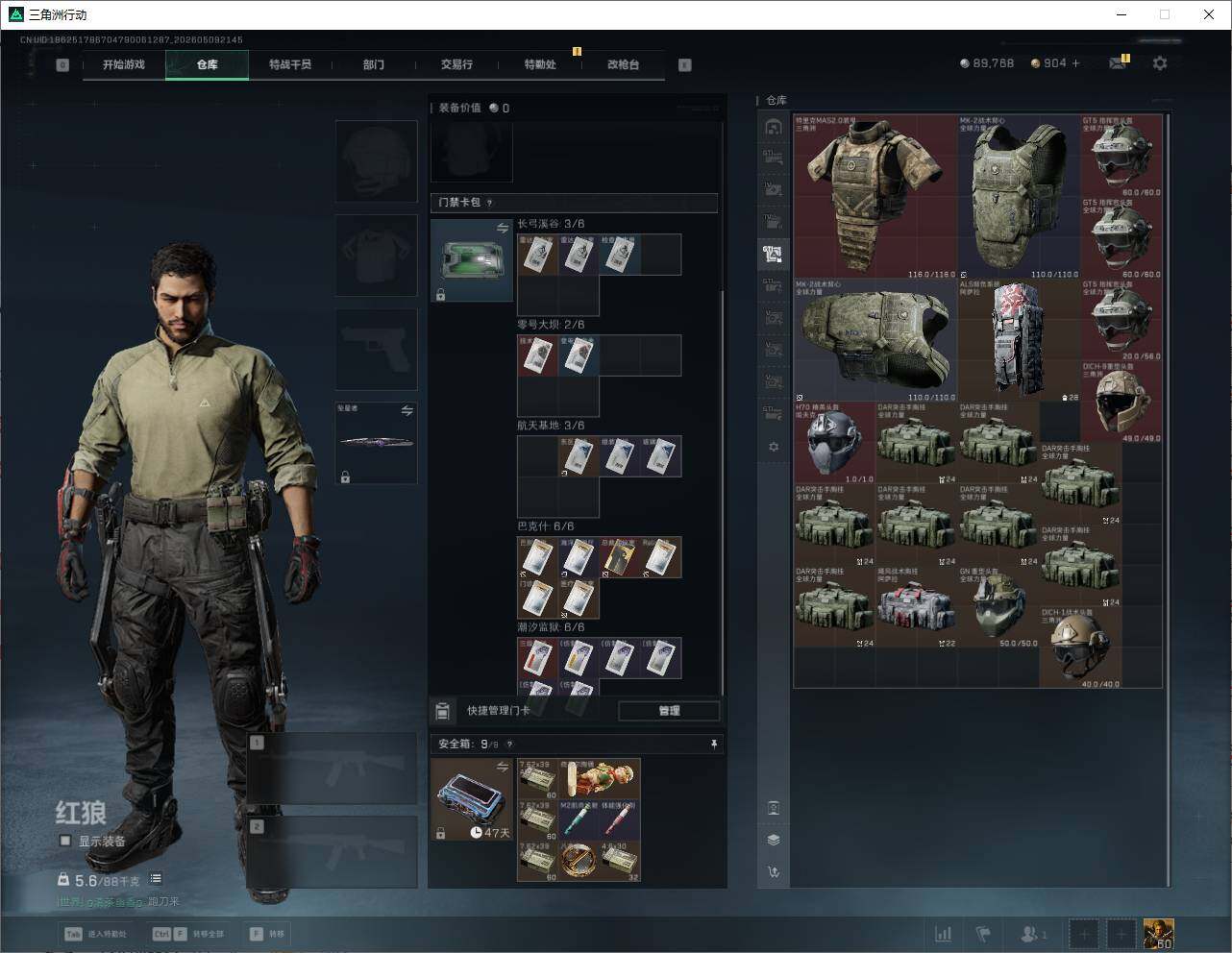Open the weight details list icon
The width and height of the screenshot is (1232, 953).
[x=156, y=879]
